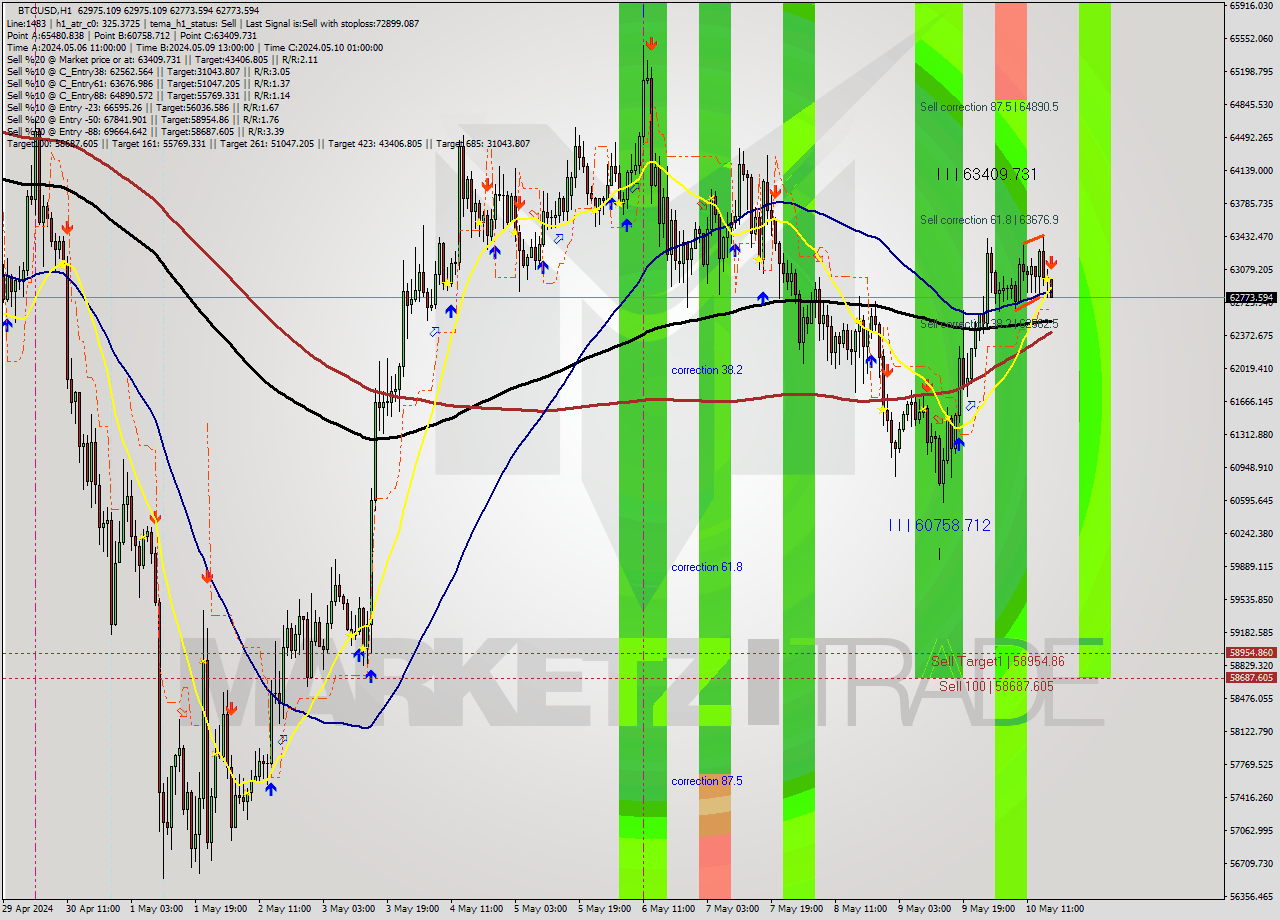The height and width of the screenshot is (920, 1280).
Task: Click the 56356.465 price axis label
Action: [1251, 897]
